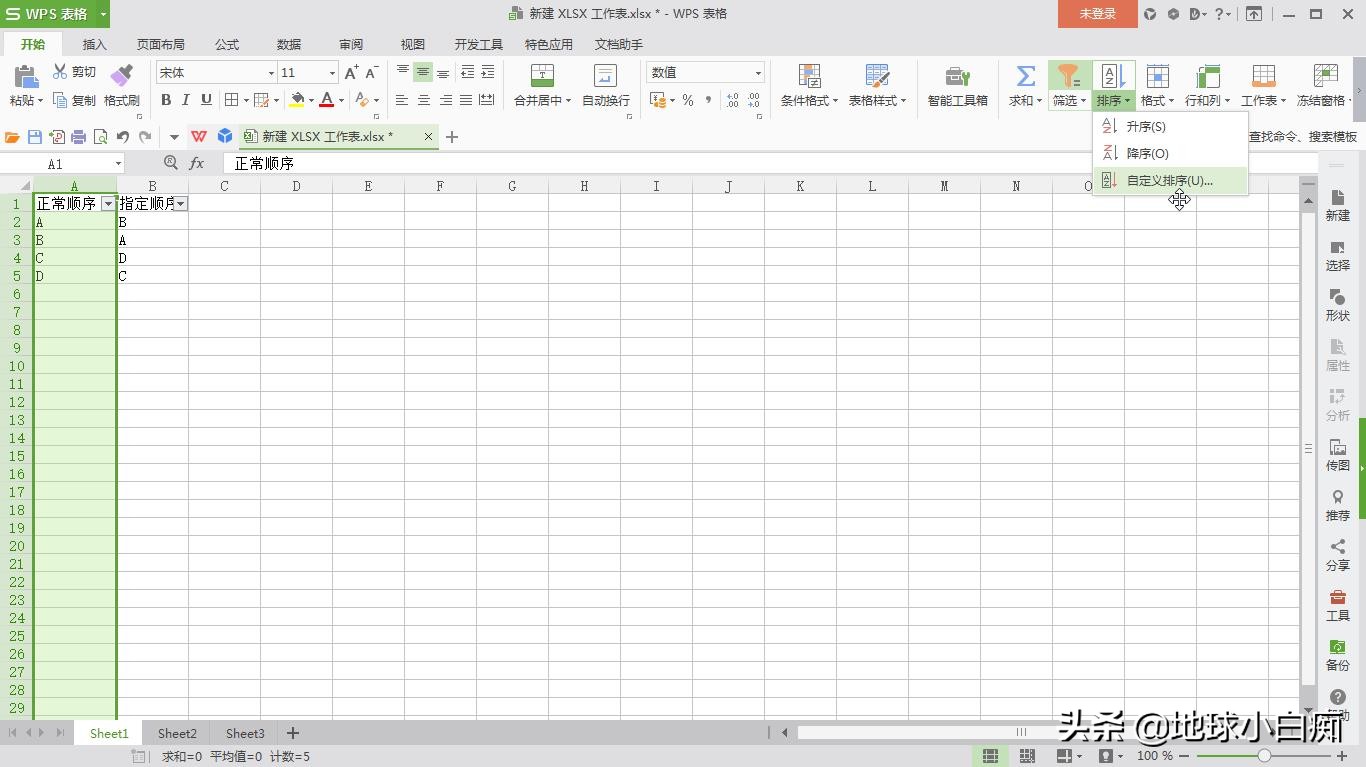Click the Format Painter (格式刷) icon
1366x767 pixels.
point(121,77)
